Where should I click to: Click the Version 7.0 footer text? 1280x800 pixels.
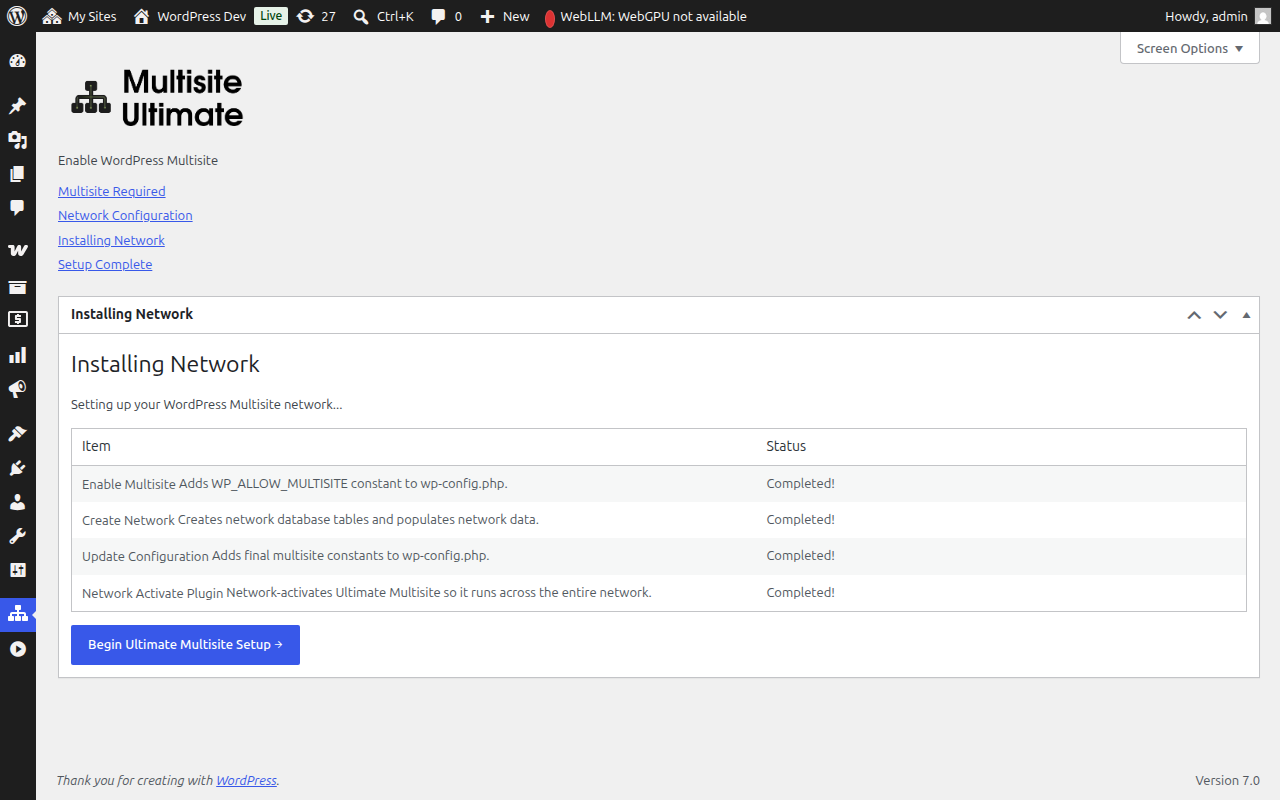(1227, 780)
